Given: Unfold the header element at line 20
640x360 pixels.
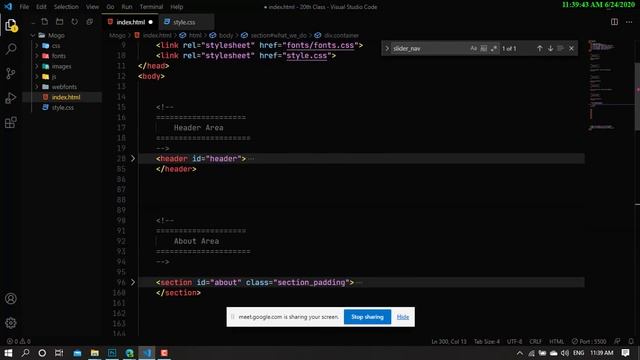Looking at the screenshot, I should tap(133, 158).
